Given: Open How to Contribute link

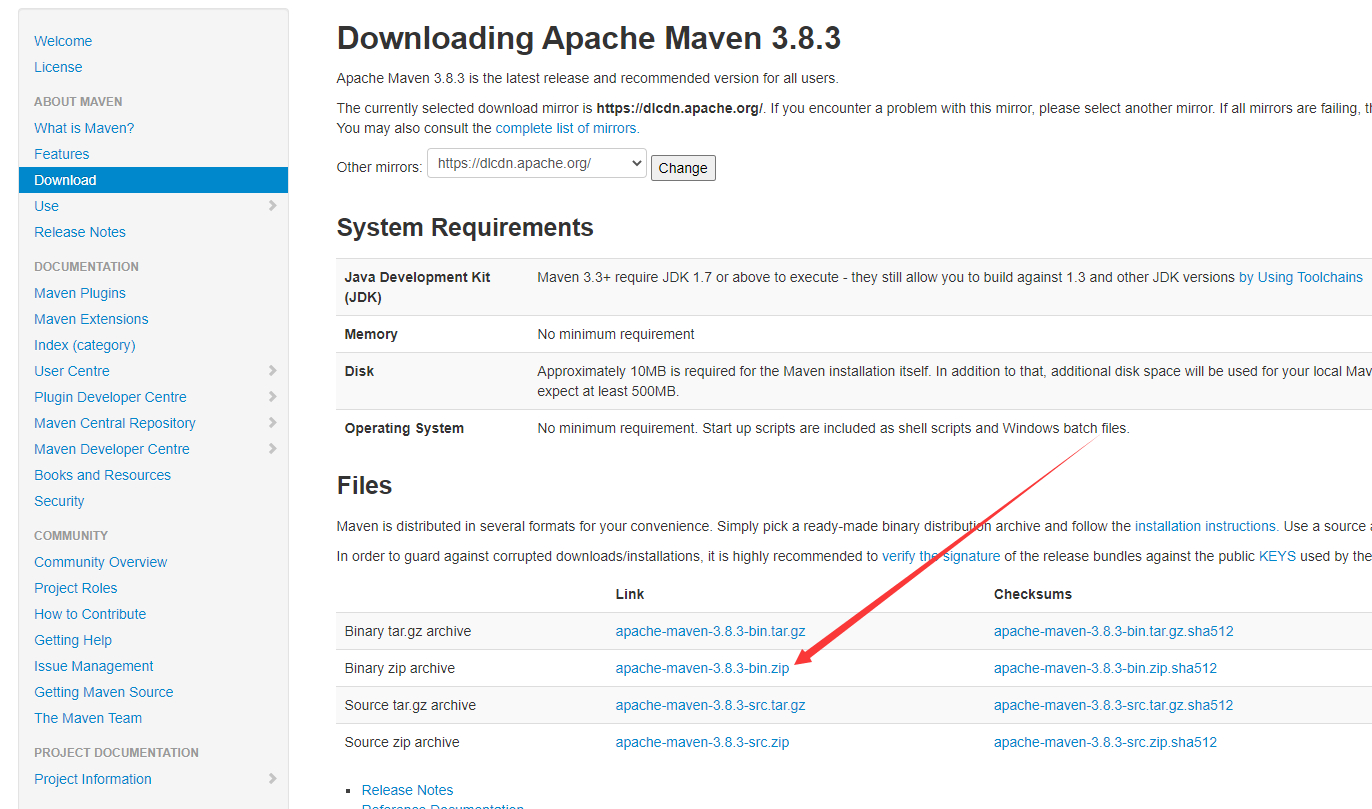Looking at the screenshot, I should (90, 614).
